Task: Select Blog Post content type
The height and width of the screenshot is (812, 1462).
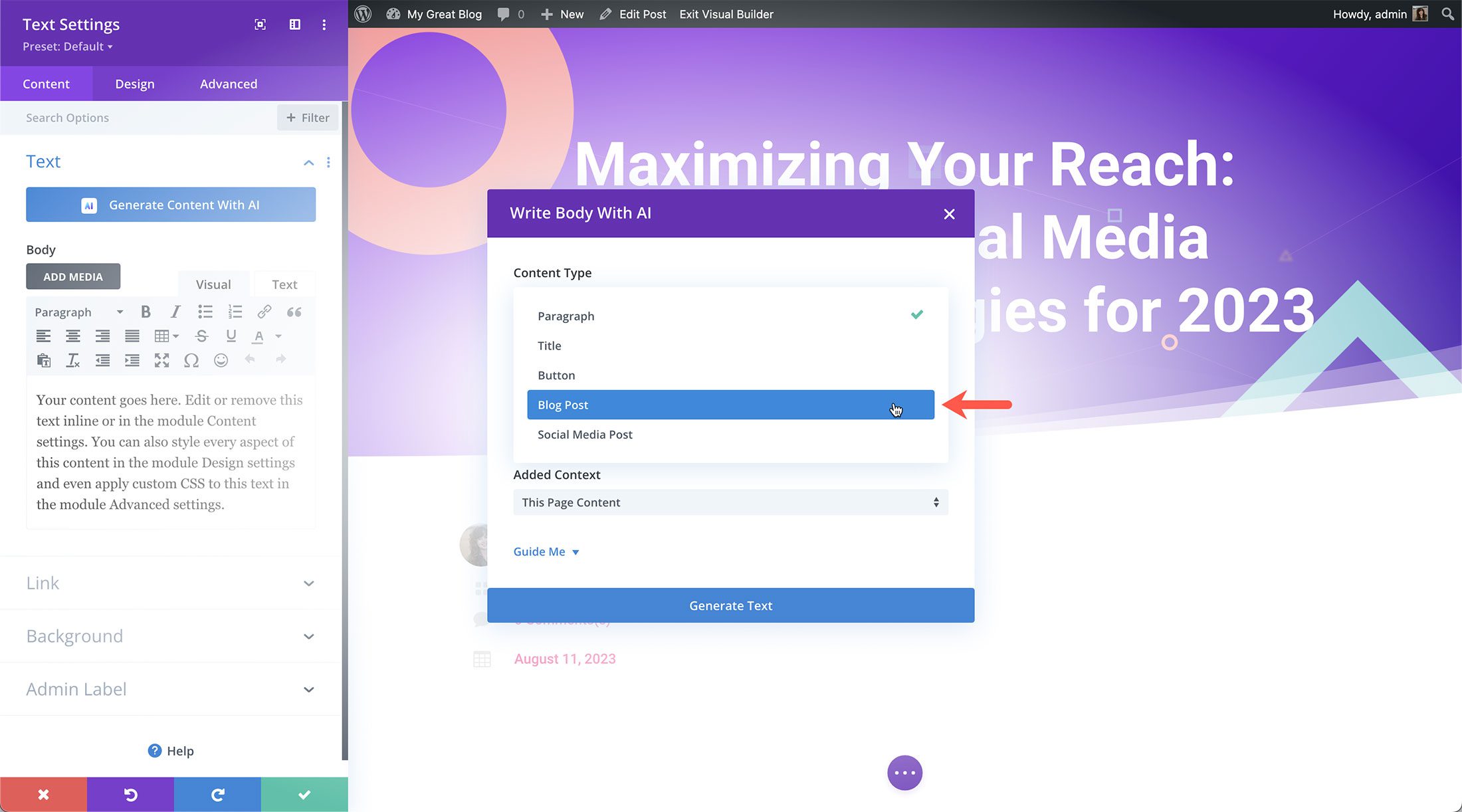Action: tap(731, 404)
